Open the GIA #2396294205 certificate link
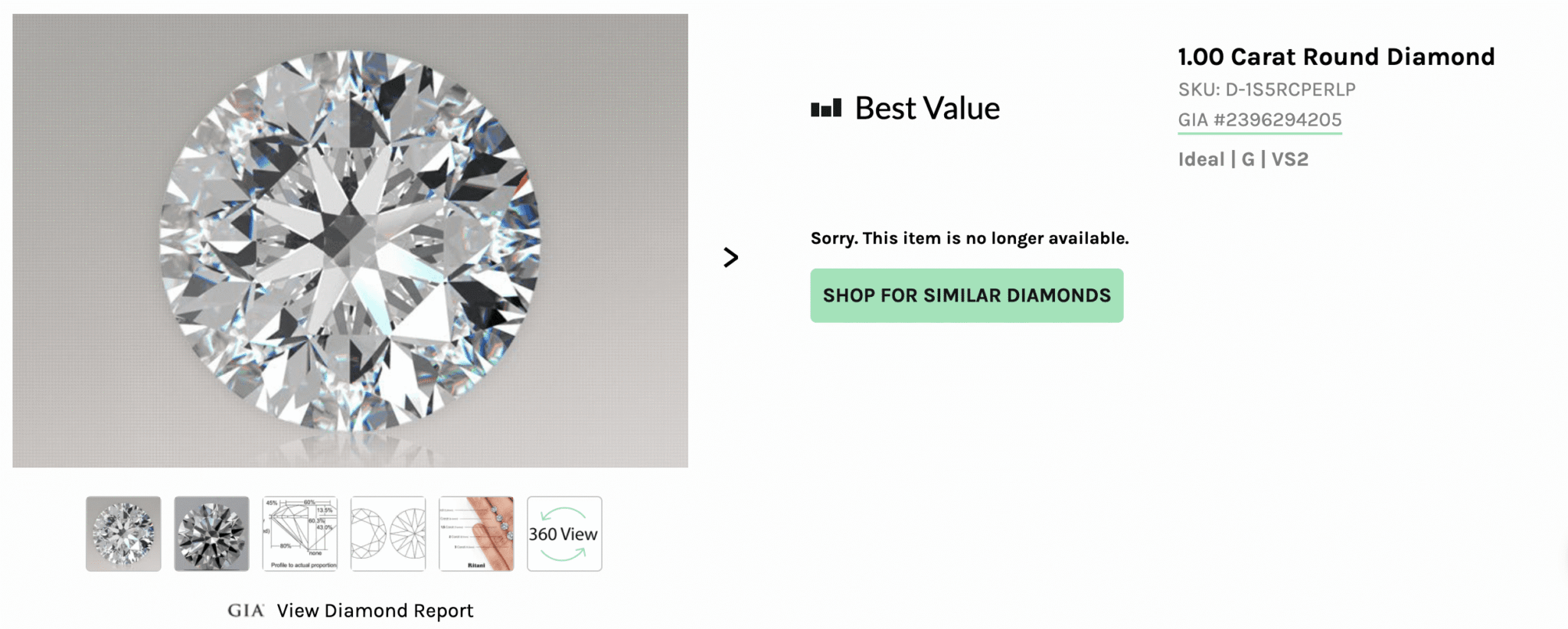The height and width of the screenshot is (629, 1568). pyautogui.click(x=1259, y=120)
